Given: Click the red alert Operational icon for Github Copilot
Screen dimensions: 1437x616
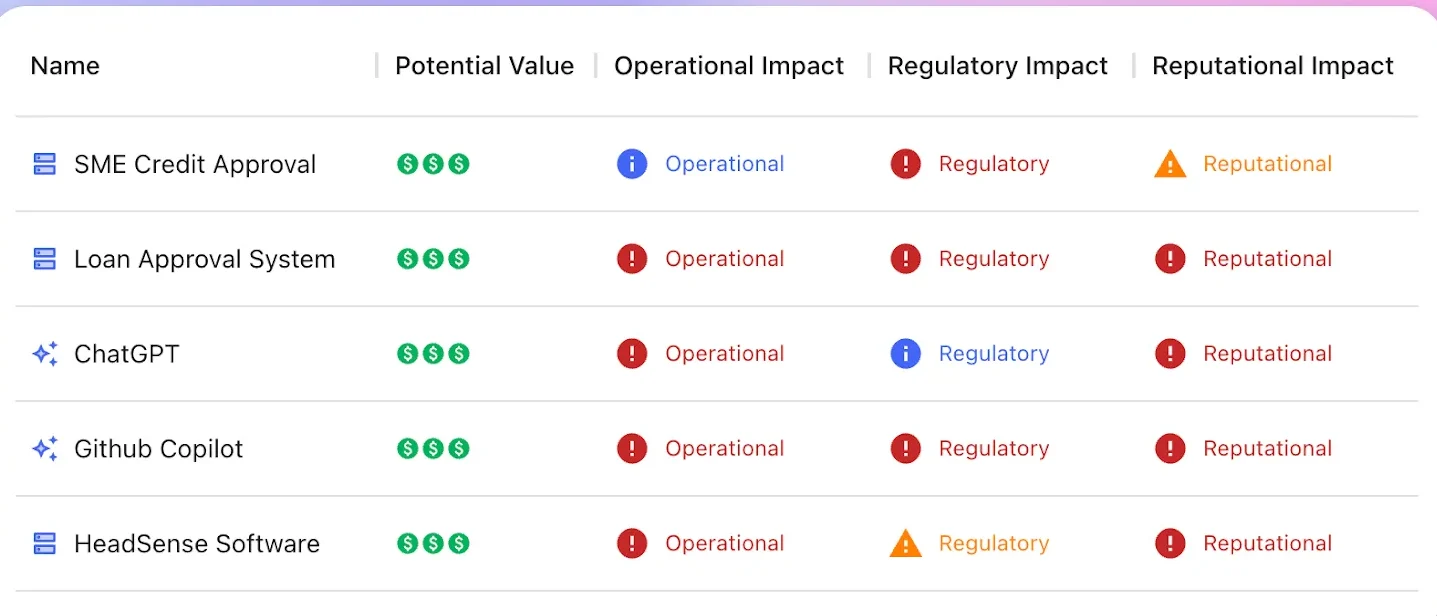Looking at the screenshot, I should [x=632, y=449].
